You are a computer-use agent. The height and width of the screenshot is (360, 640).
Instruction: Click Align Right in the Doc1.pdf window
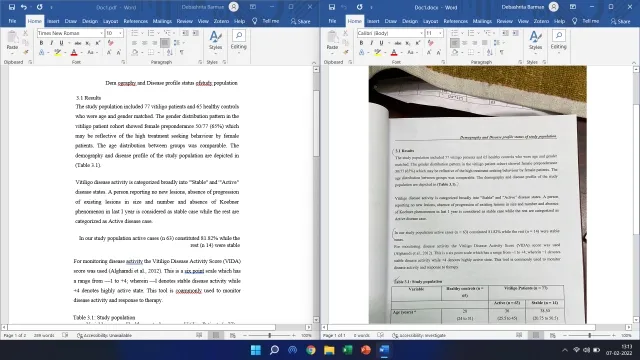click(155, 43)
